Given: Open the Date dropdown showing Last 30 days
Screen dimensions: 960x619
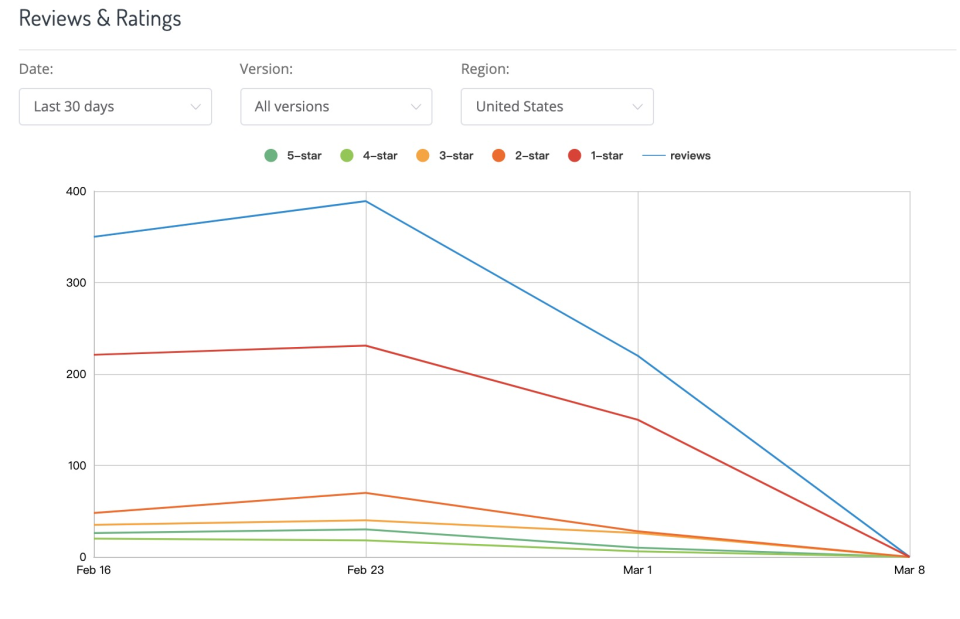Looking at the screenshot, I should point(115,107).
